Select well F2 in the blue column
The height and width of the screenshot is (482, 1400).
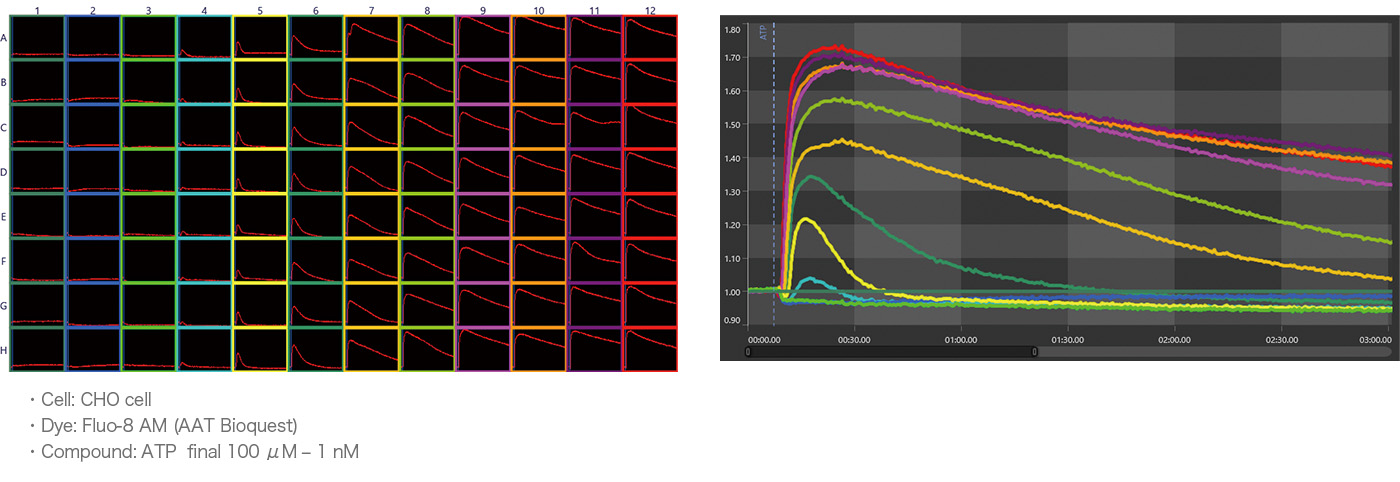(x=93, y=260)
